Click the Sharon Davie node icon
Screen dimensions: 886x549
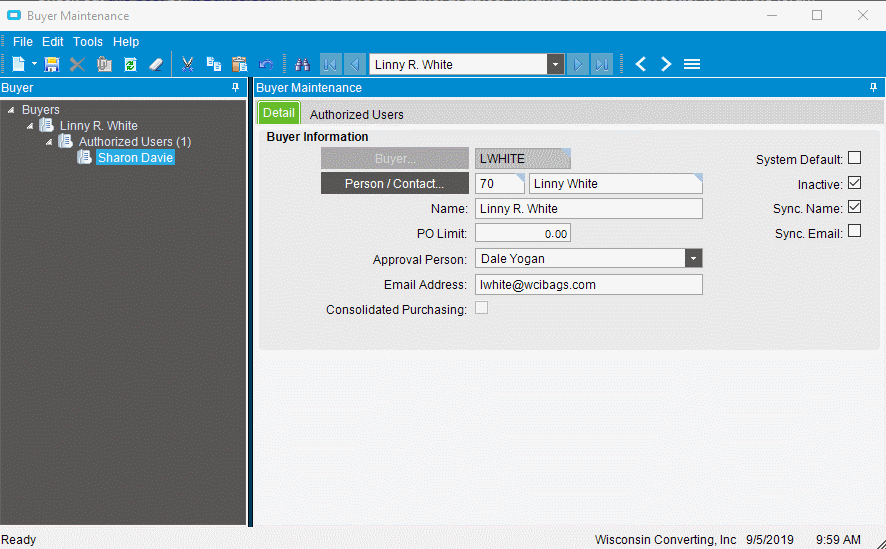(x=84, y=157)
